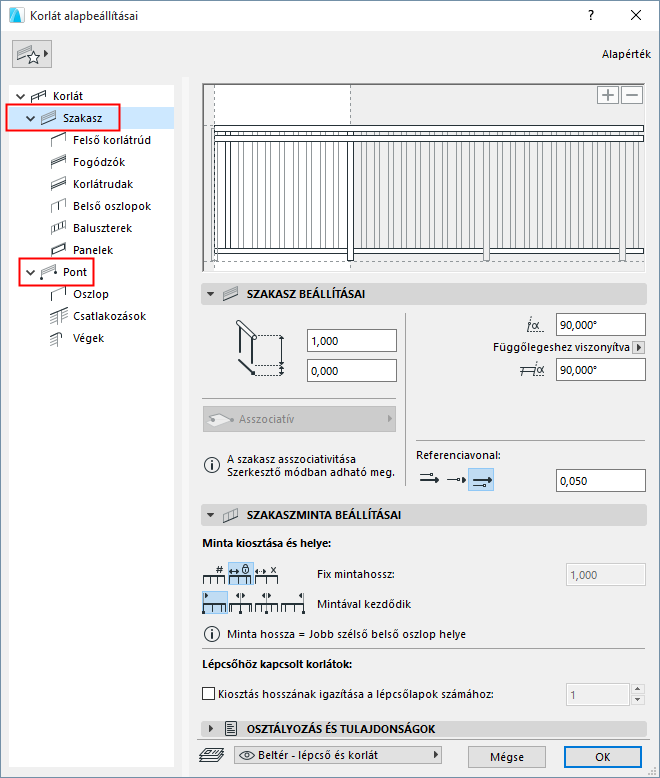Enable Kiosztás hosszának igazítása checkbox
Screen dimensions: 660x778
coord(208,694)
